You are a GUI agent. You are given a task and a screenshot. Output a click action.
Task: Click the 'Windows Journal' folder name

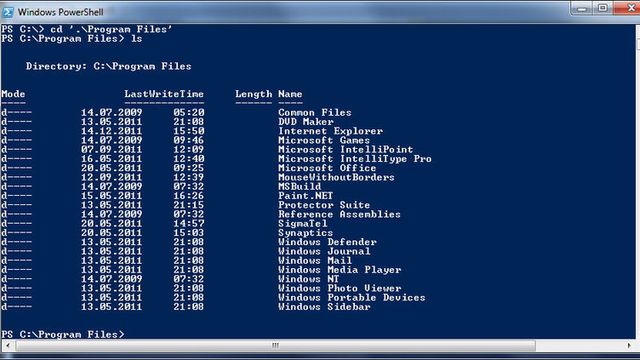(324, 251)
